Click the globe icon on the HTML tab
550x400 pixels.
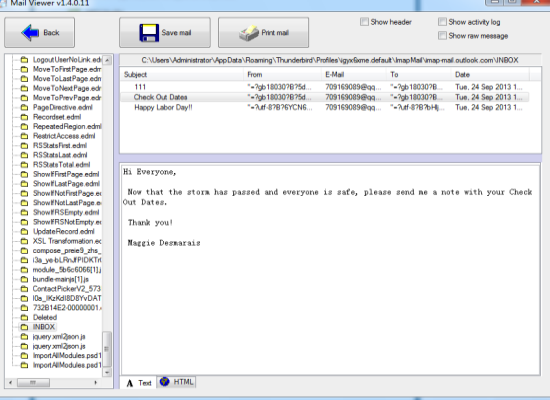point(165,381)
